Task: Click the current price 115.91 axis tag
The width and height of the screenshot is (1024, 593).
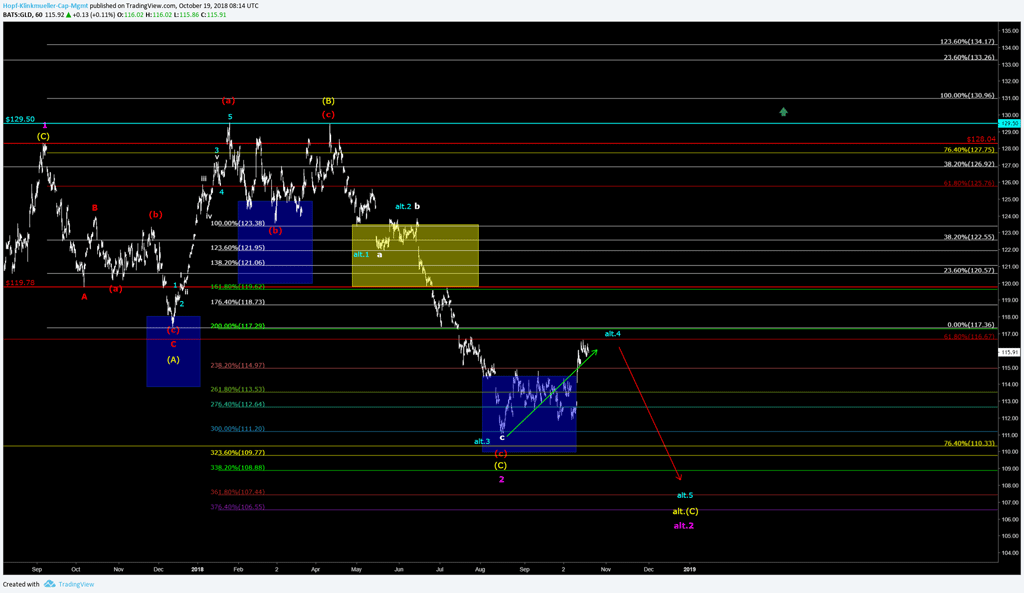Action: point(1010,352)
